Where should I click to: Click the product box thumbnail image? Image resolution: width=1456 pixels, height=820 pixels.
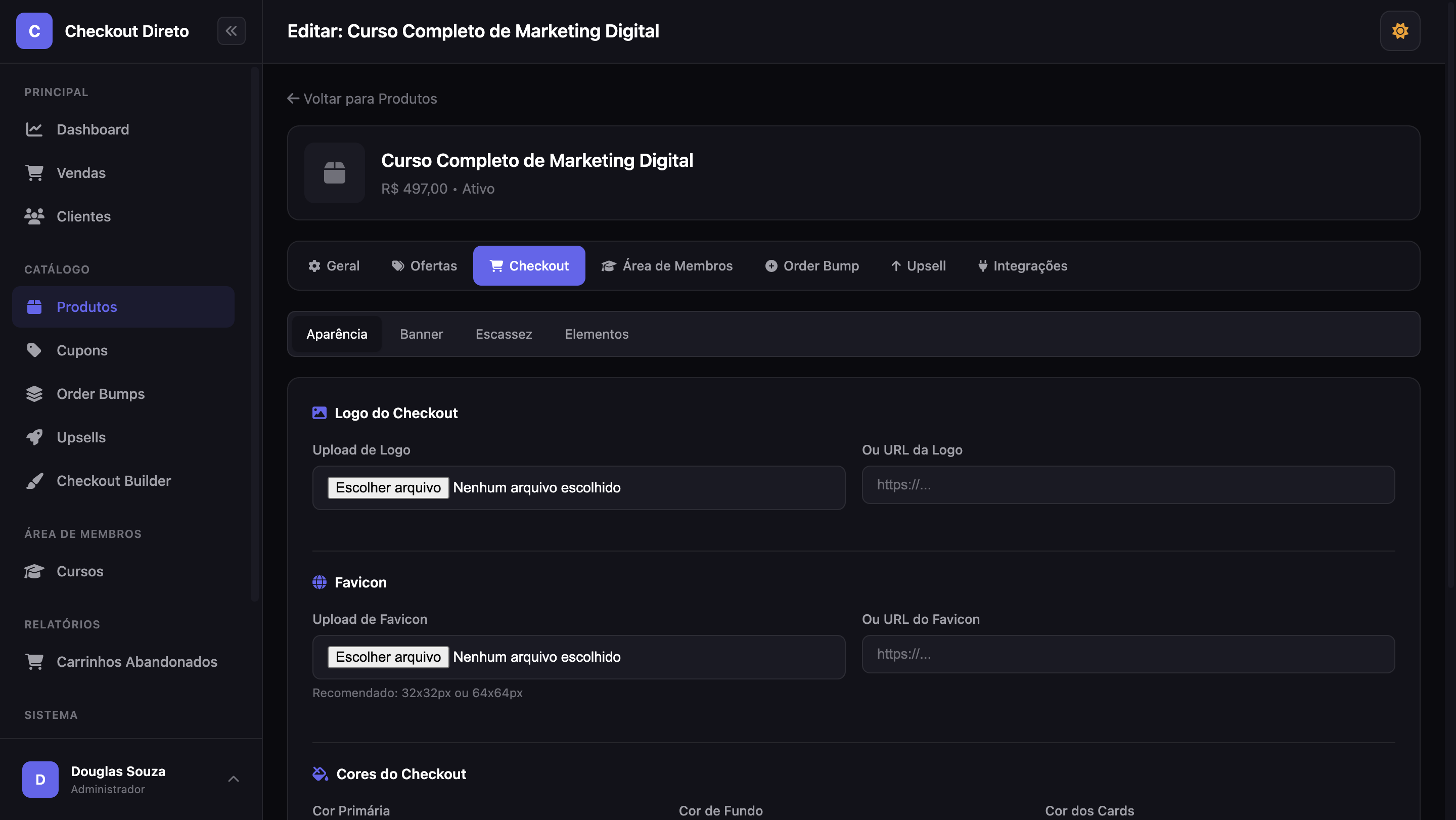(x=335, y=173)
